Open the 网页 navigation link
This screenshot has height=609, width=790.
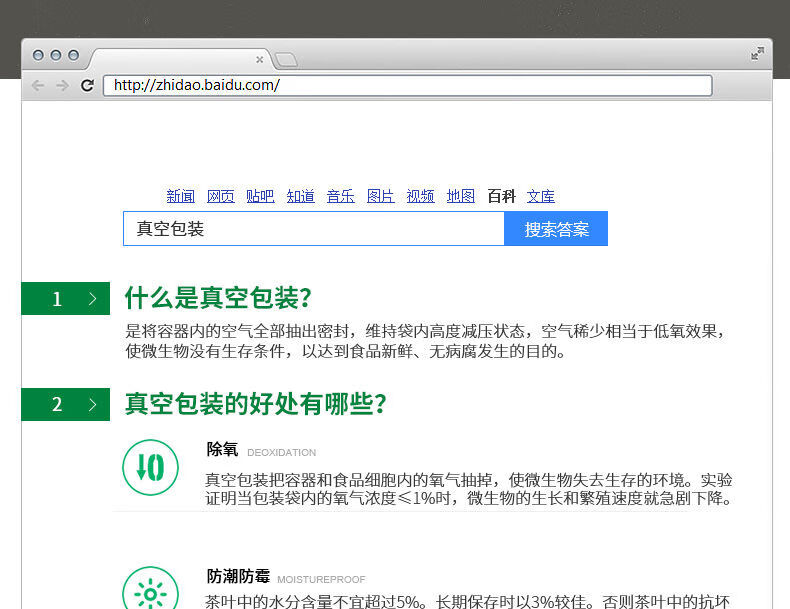click(x=220, y=196)
